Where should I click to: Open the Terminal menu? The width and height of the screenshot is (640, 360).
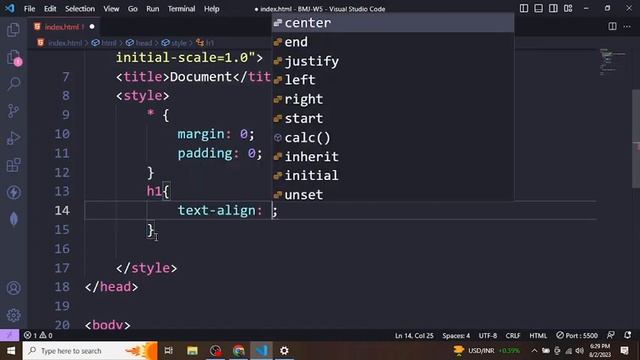click(181, 9)
